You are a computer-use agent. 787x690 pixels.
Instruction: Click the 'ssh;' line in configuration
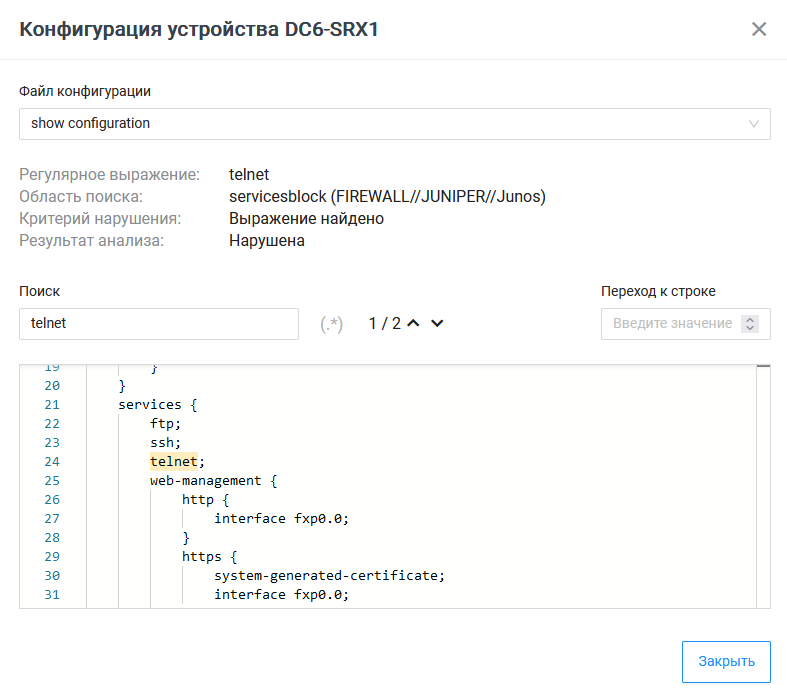166,442
